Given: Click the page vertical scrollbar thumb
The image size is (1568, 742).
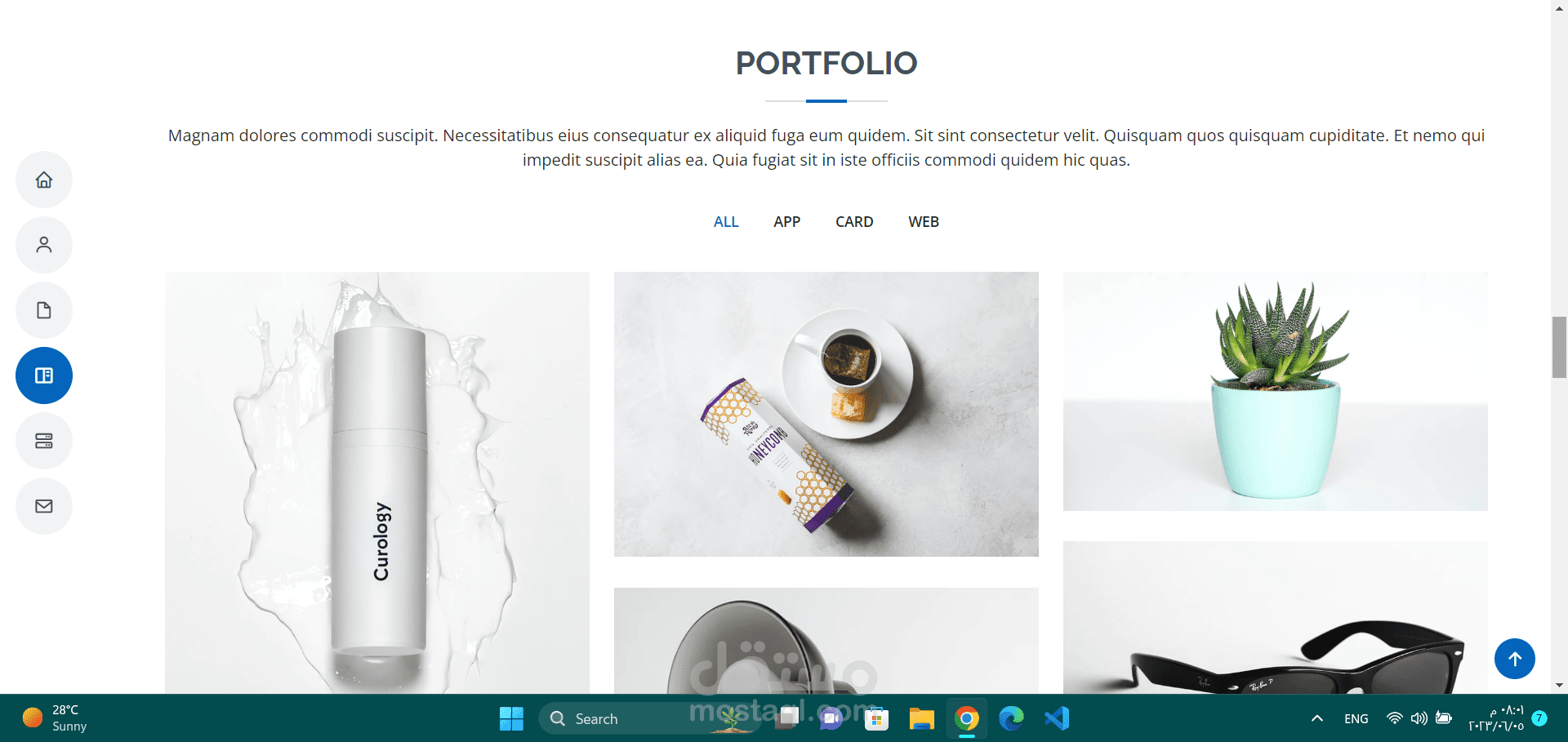Looking at the screenshot, I should [x=1559, y=347].
